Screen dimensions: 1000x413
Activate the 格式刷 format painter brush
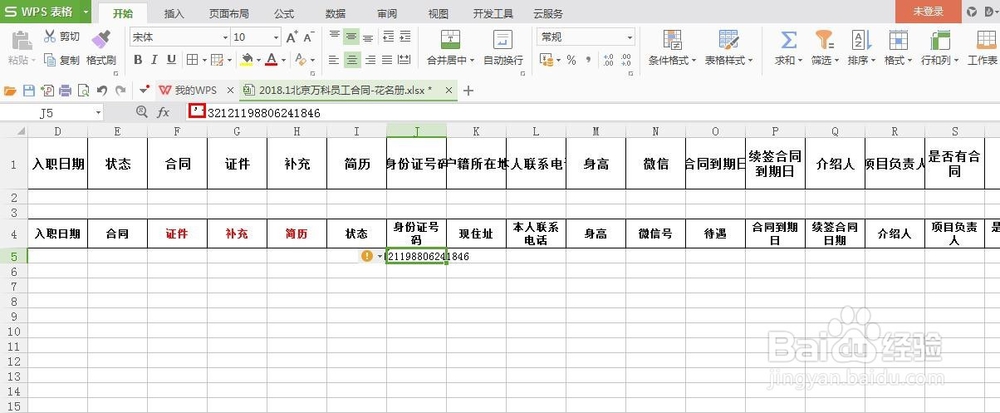(101, 39)
